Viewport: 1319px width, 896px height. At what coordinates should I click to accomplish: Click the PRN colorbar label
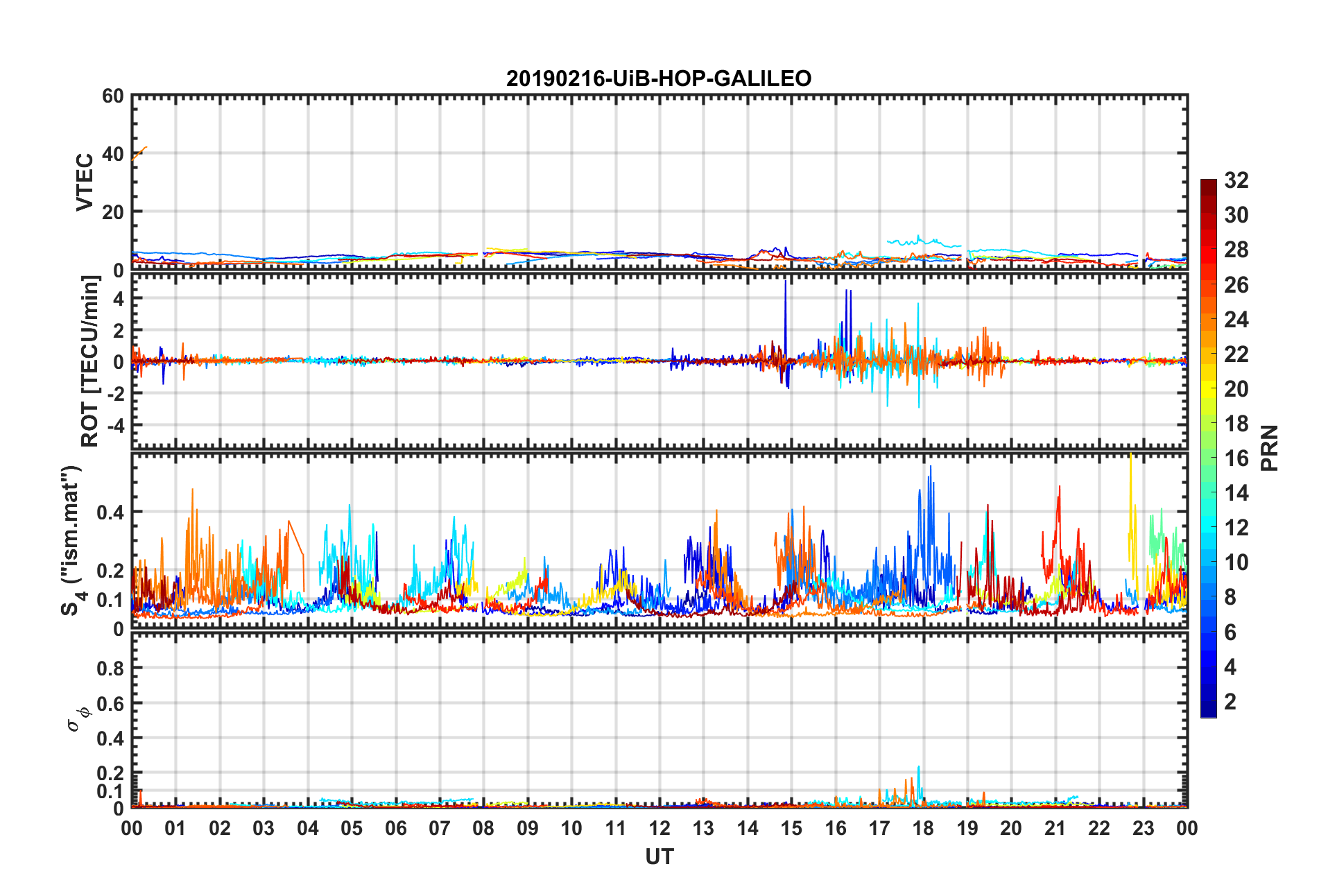[1270, 448]
